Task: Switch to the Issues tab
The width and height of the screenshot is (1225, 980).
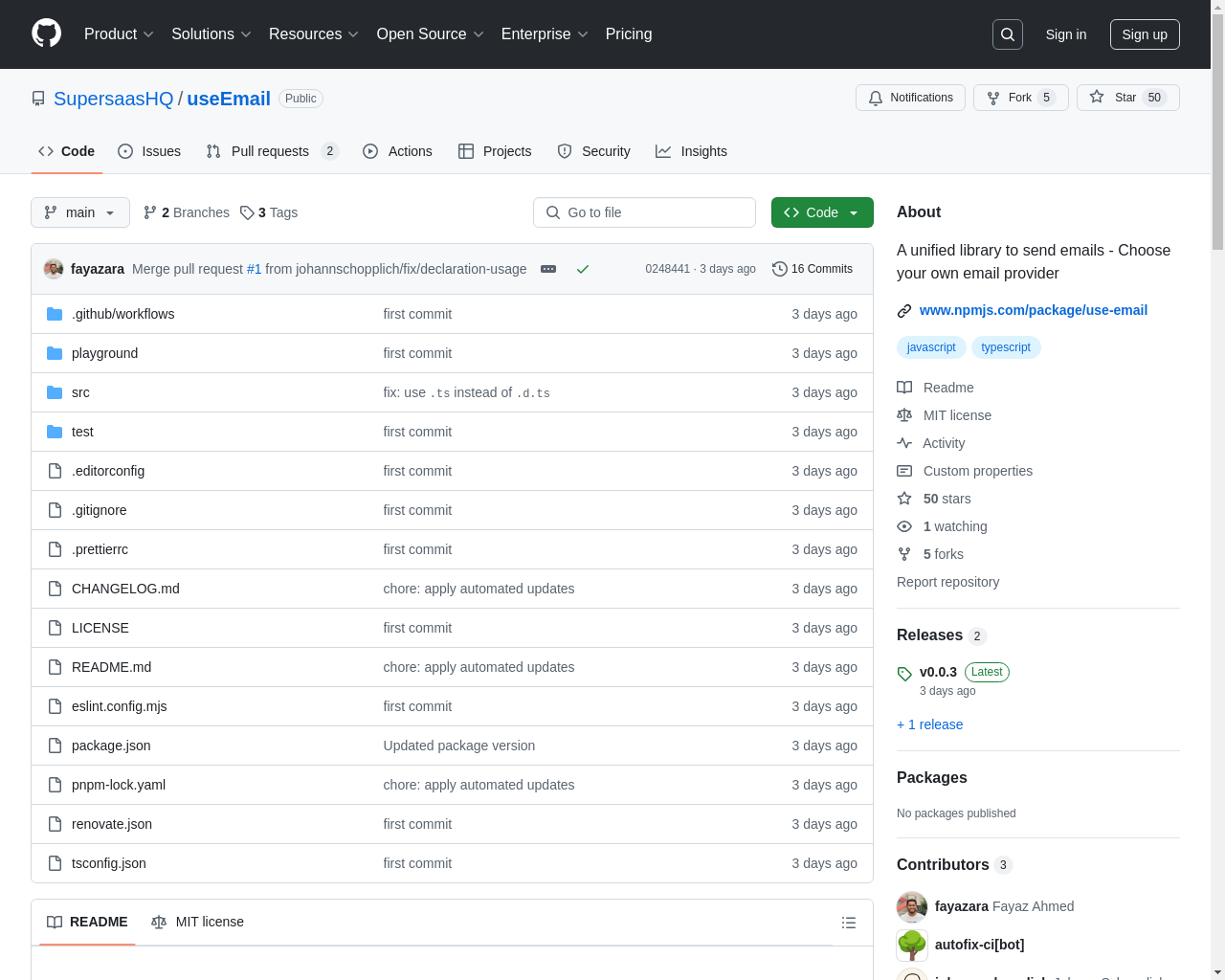Action: pyautogui.click(x=149, y=151)
